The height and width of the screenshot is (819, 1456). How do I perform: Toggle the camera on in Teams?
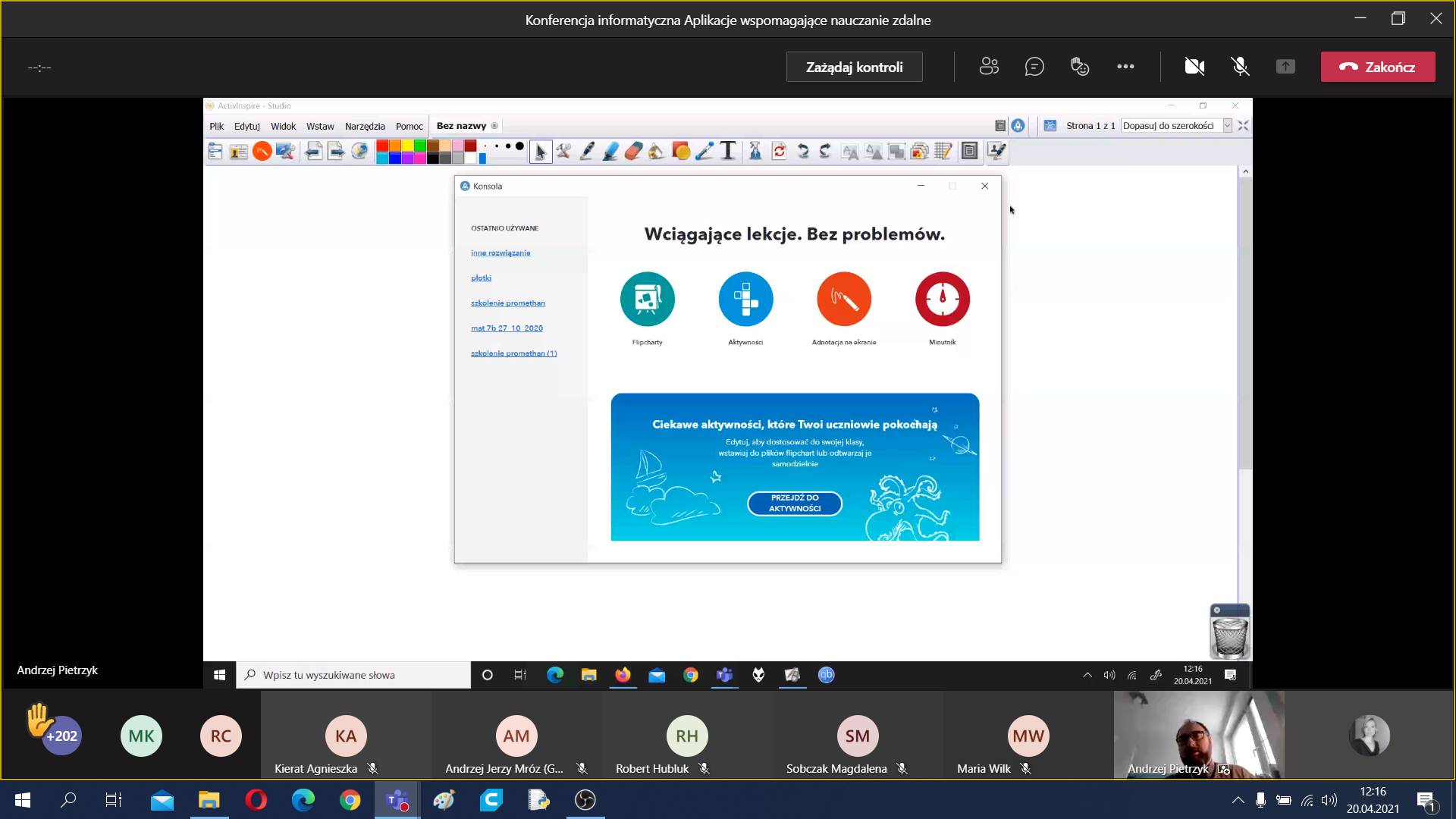1194,67
